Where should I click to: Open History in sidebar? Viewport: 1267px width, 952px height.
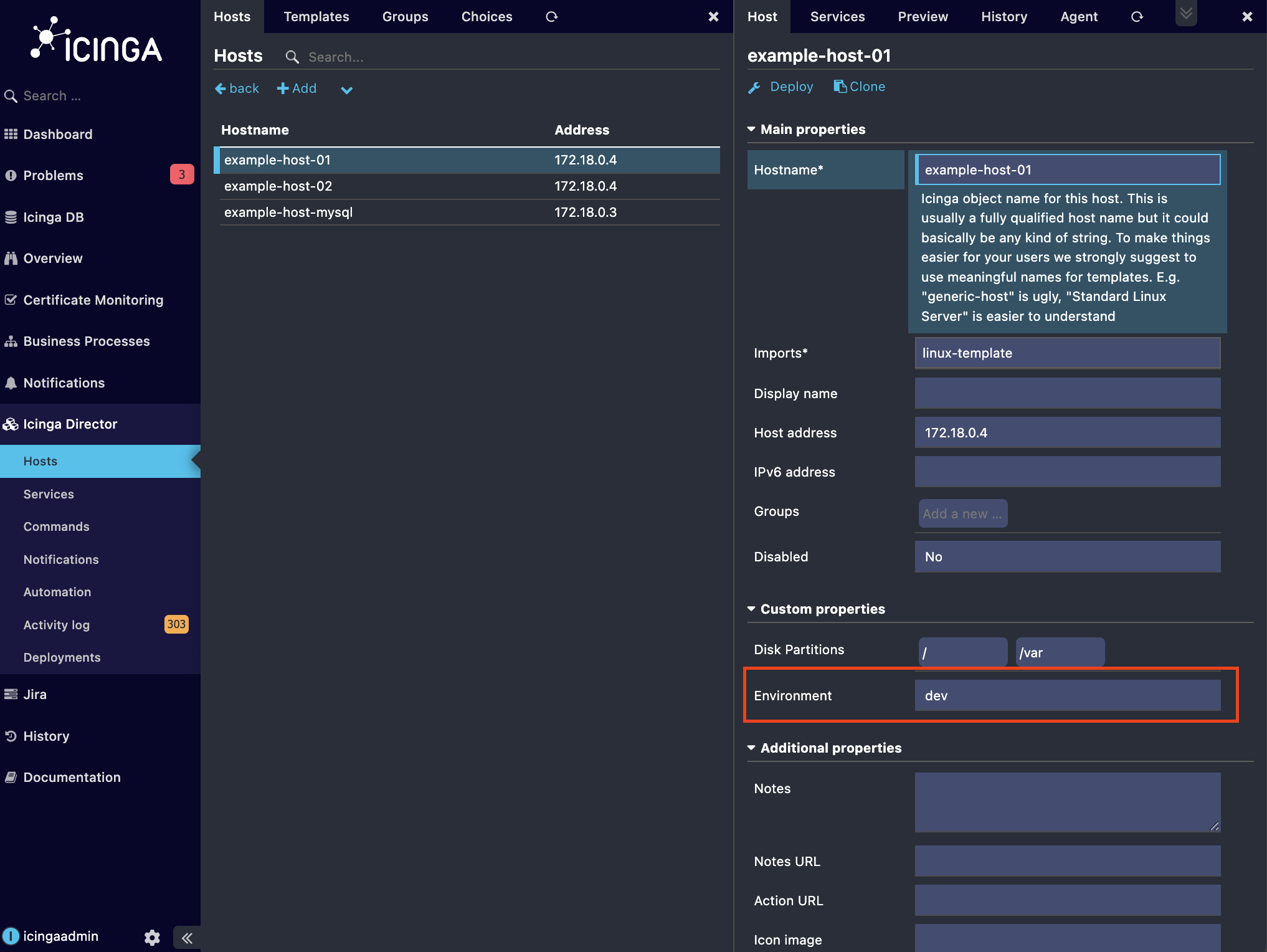[x=46, y=736]
